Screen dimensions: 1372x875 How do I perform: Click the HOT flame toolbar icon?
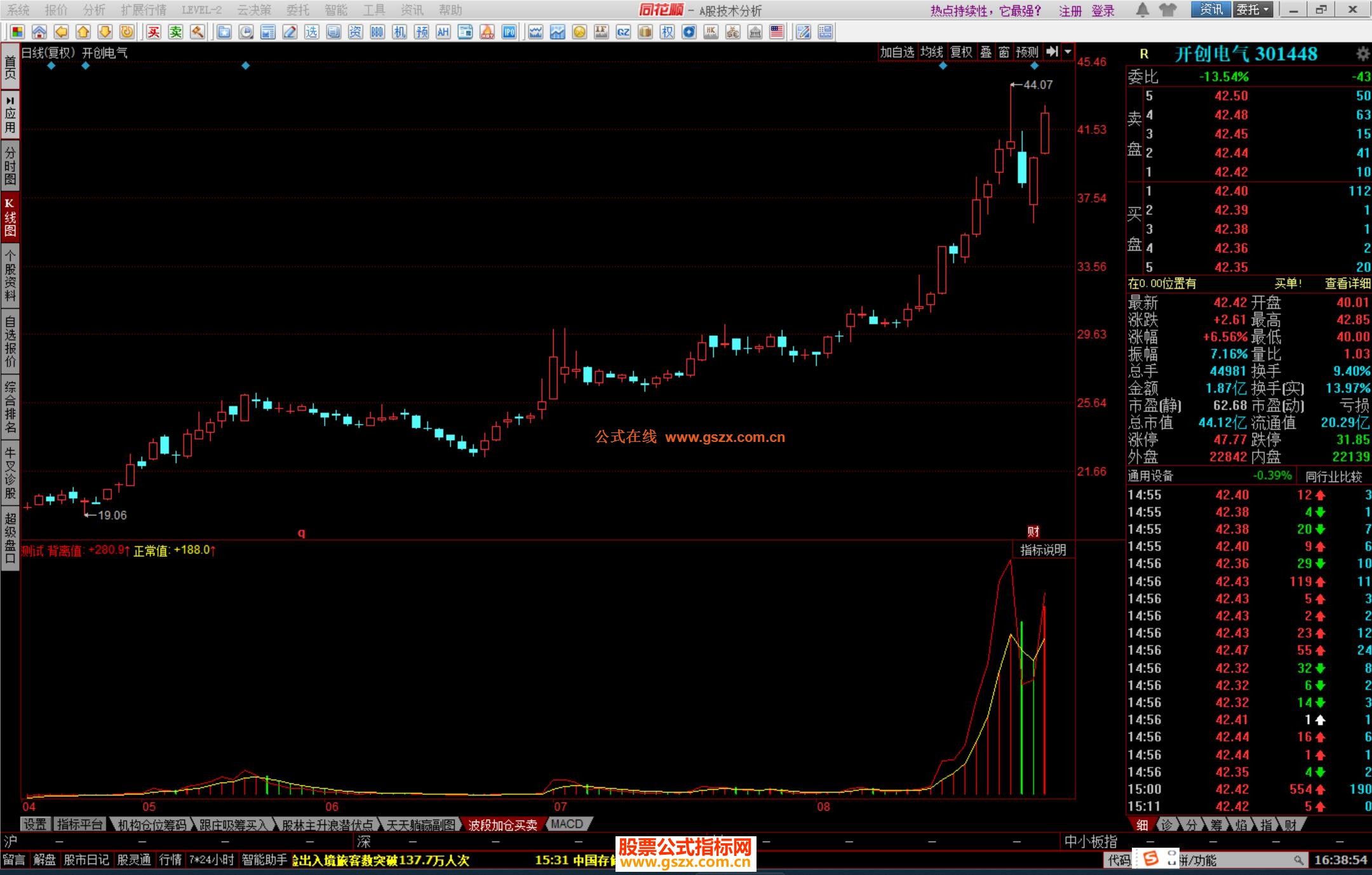tap(487, 32)
